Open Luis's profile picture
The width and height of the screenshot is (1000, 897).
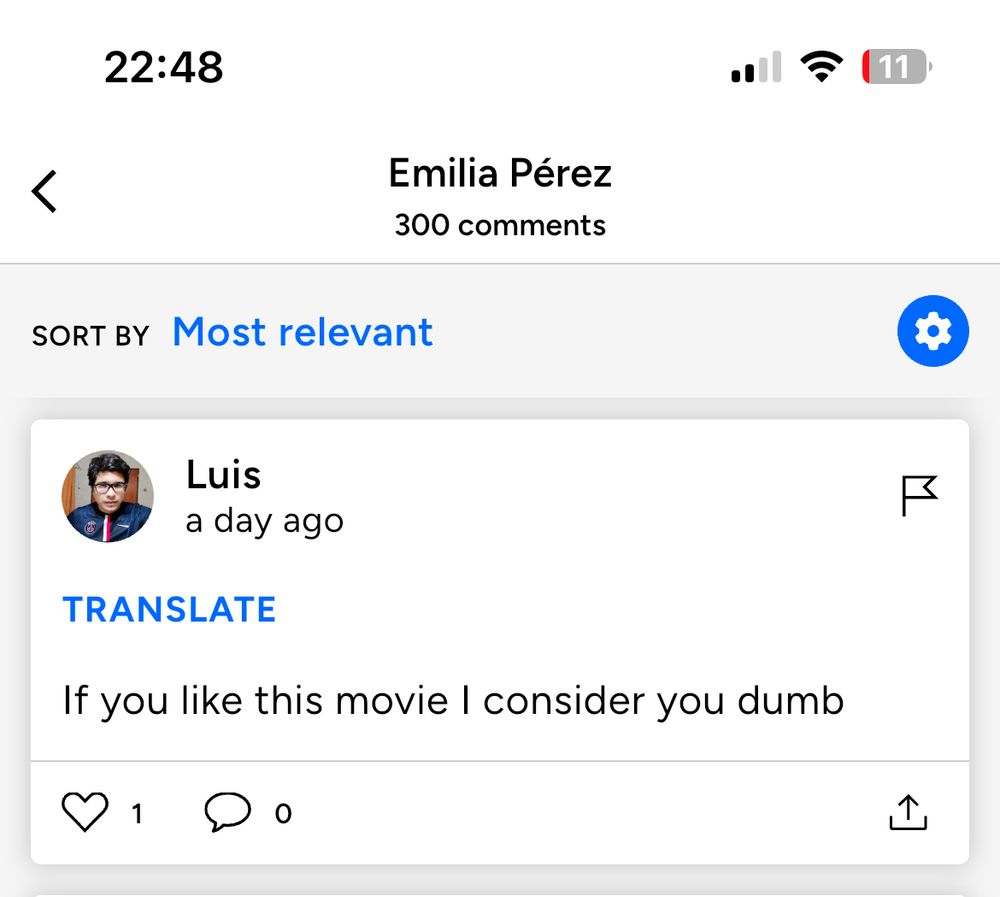[x=108, y=496]
